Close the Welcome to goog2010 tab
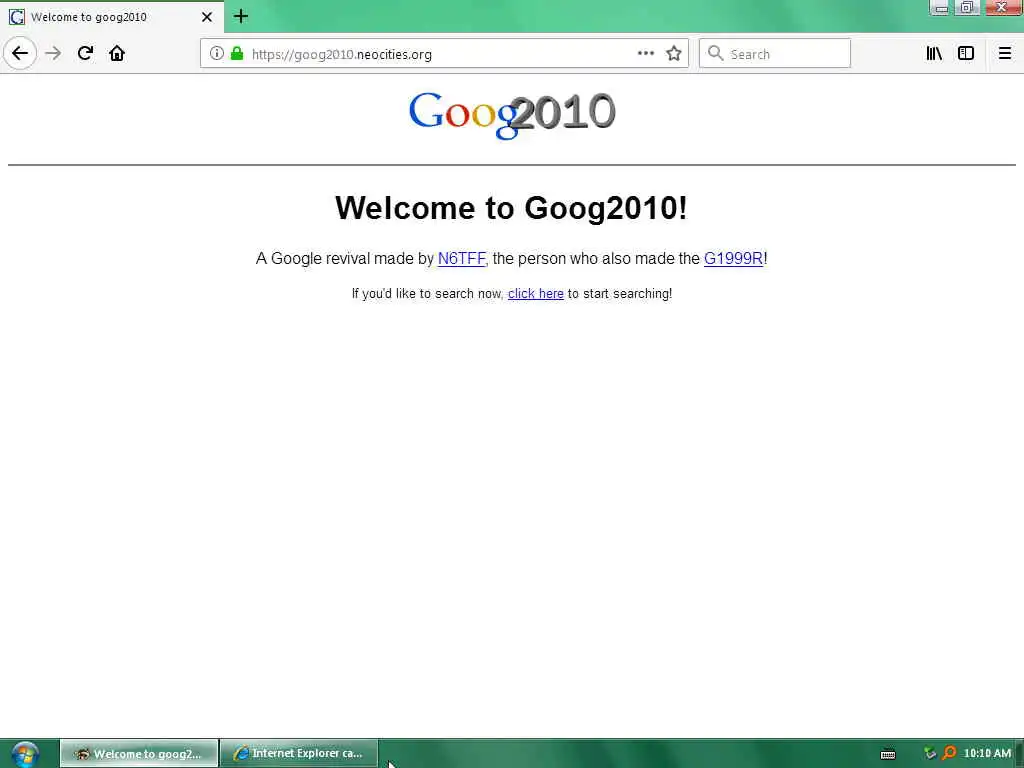This screenshot has height=768, width=1024. click(206, 17)
